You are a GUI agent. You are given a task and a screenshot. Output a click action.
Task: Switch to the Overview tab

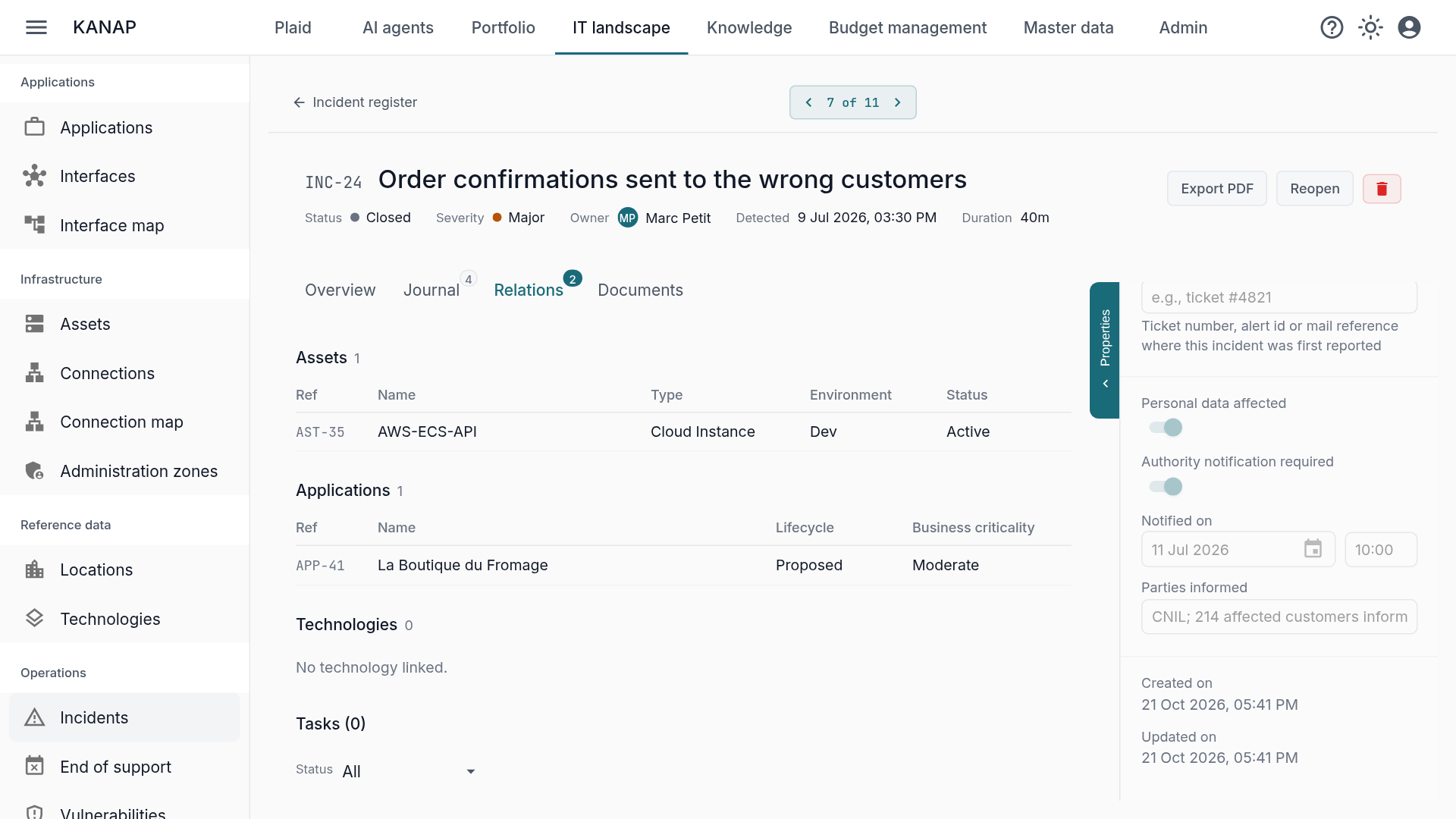point(340,290)
